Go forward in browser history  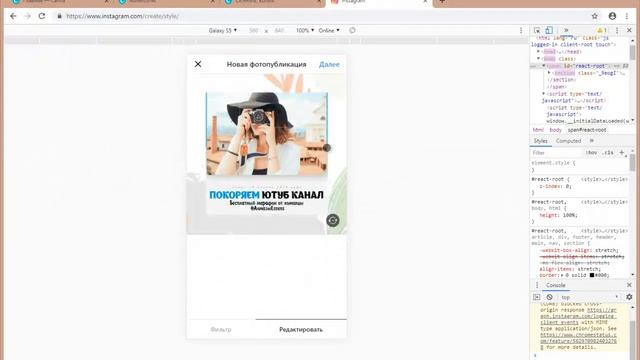[x=27, y=16]
